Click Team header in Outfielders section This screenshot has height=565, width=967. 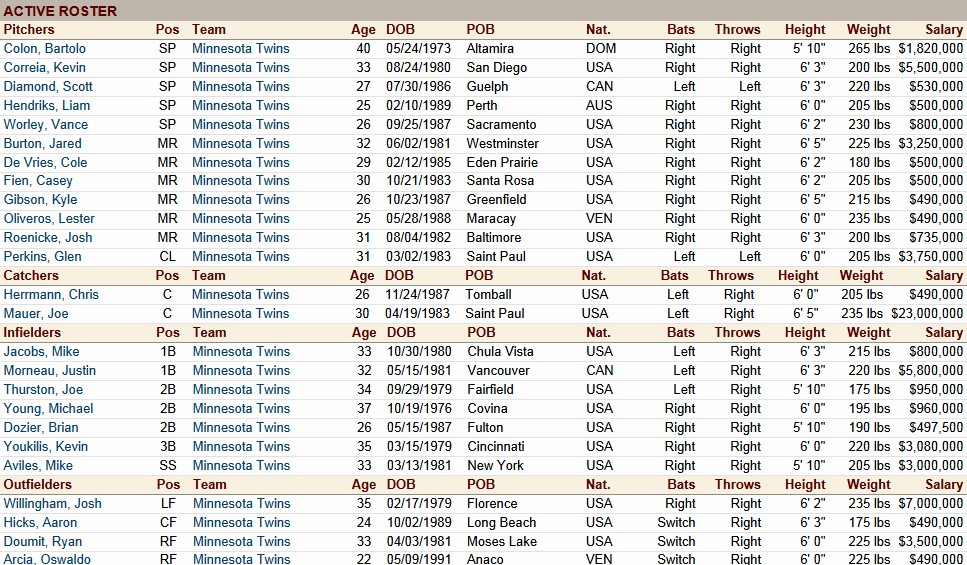click(x=210, y=485)
